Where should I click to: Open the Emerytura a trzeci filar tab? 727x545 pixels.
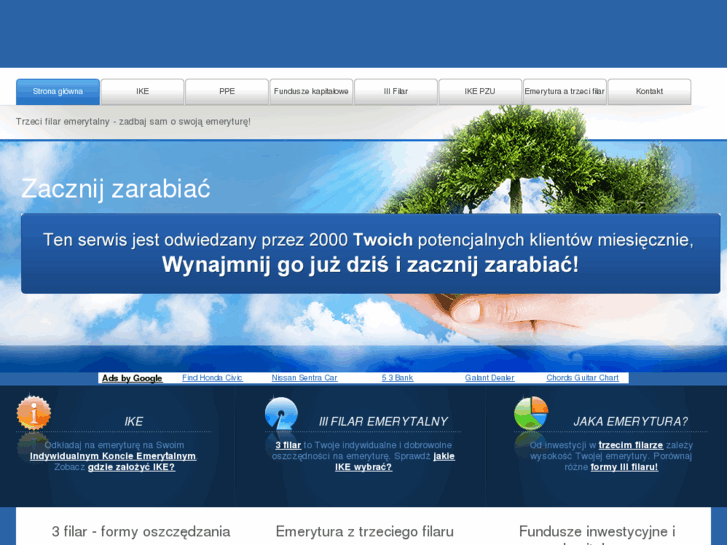click(564, 92)
